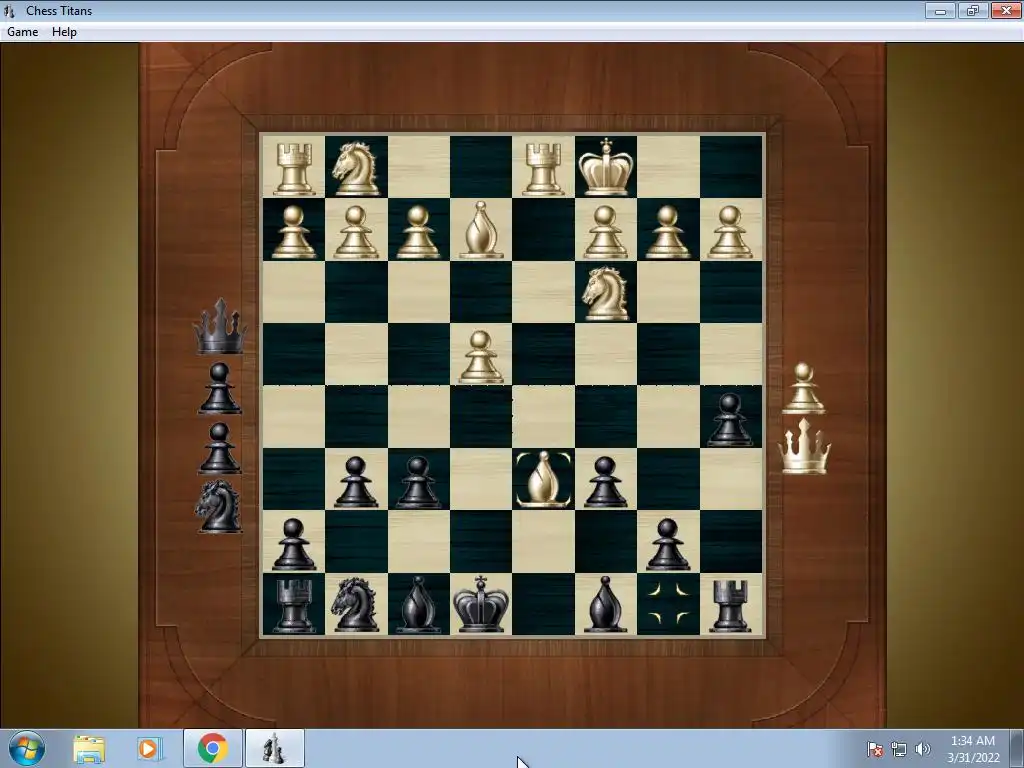1024x768 pixels.
Task: Move to the highlighted square on bottom row
Action: 668,605
